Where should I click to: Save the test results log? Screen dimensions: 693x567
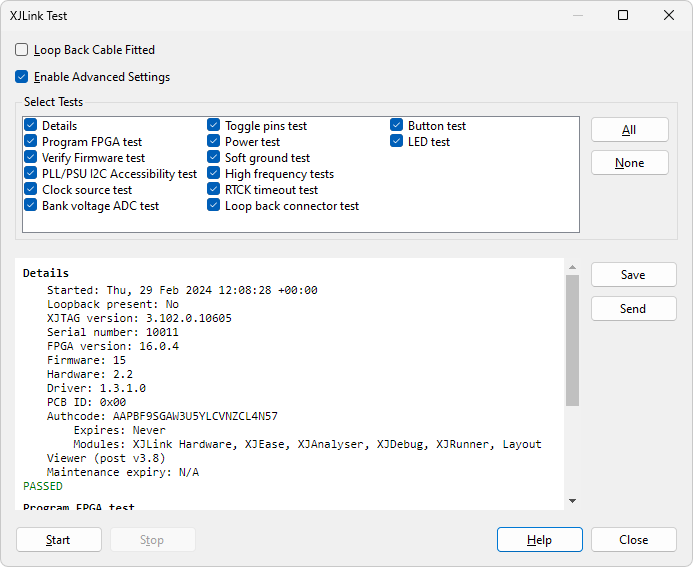tap(633, 275)
